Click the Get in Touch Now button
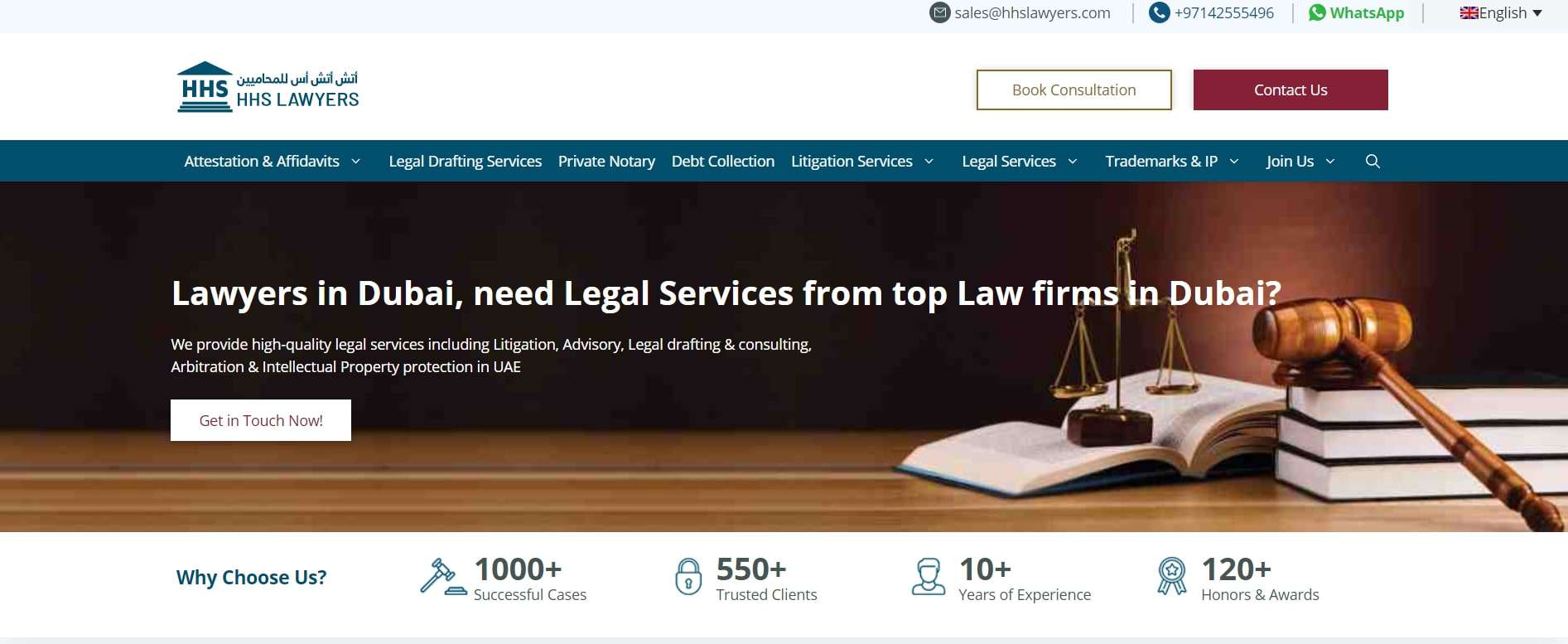The width and height of the screenshot is (1568, 644). 261,420
